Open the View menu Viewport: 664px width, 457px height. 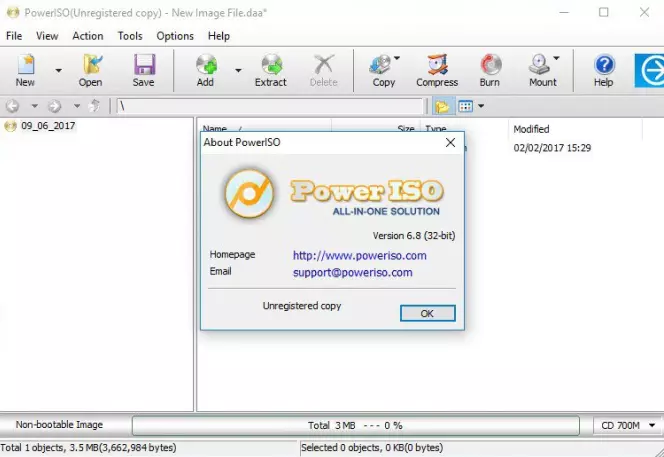(47, 36)
